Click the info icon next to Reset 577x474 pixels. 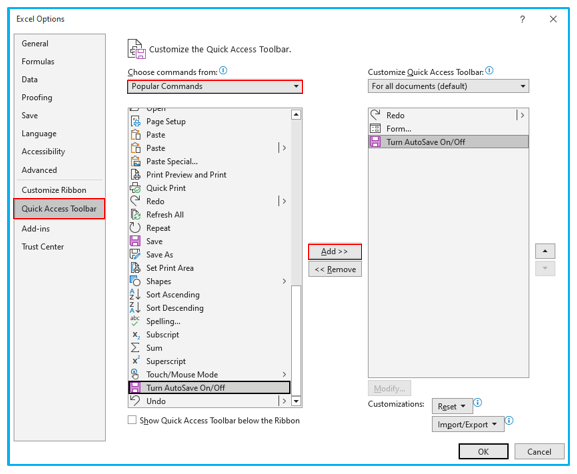477,403
